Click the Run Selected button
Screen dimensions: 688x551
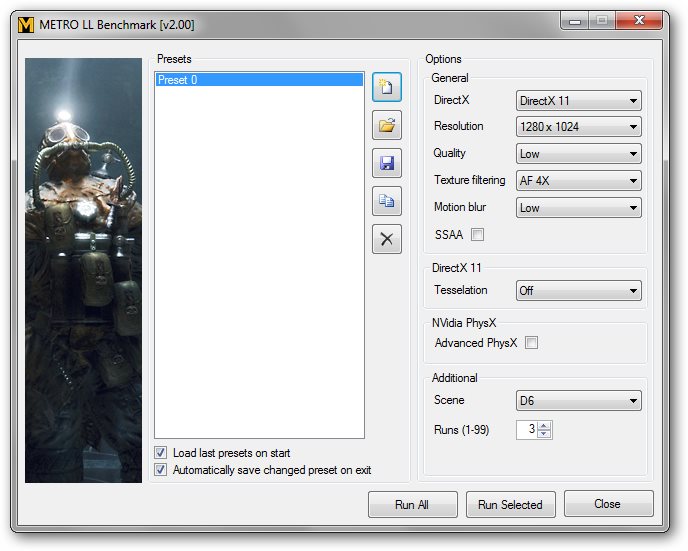[x=510, y=504]
